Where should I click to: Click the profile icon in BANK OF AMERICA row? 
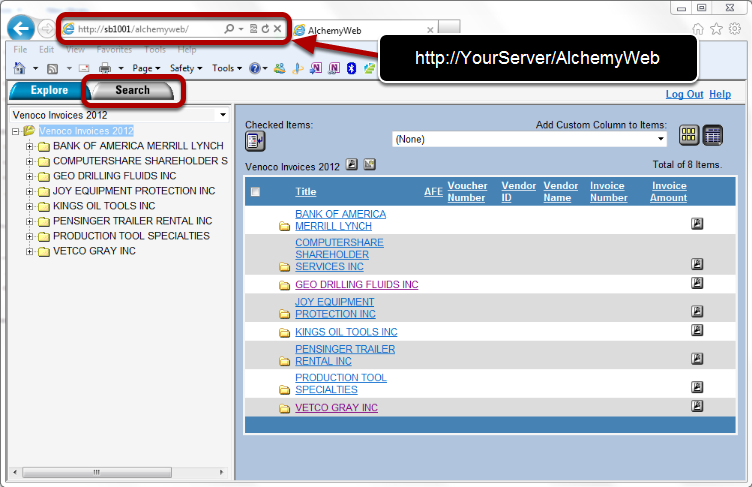(697, 224)
